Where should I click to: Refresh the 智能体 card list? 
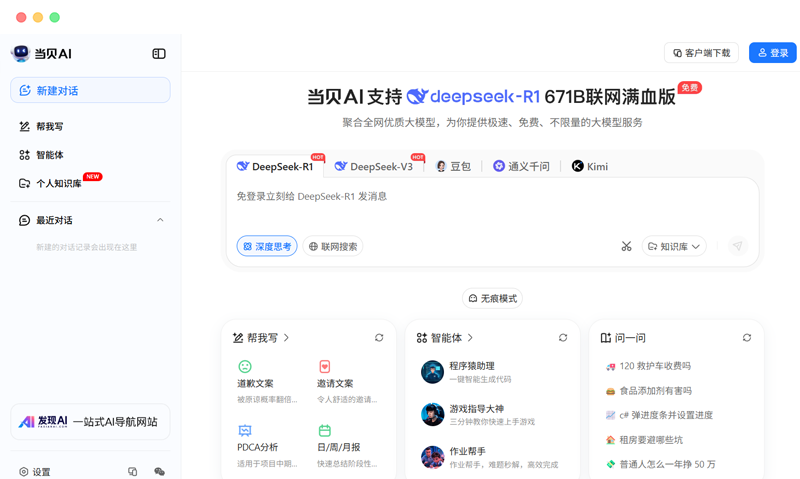563,338
